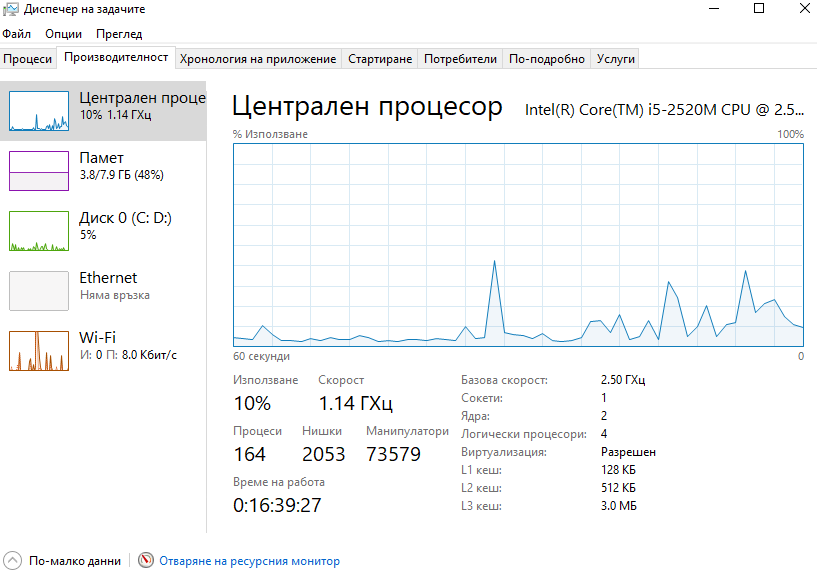Switch to the По-подробно tab
This screenshot has height=575, width=817.
click(x=547, y=59)
